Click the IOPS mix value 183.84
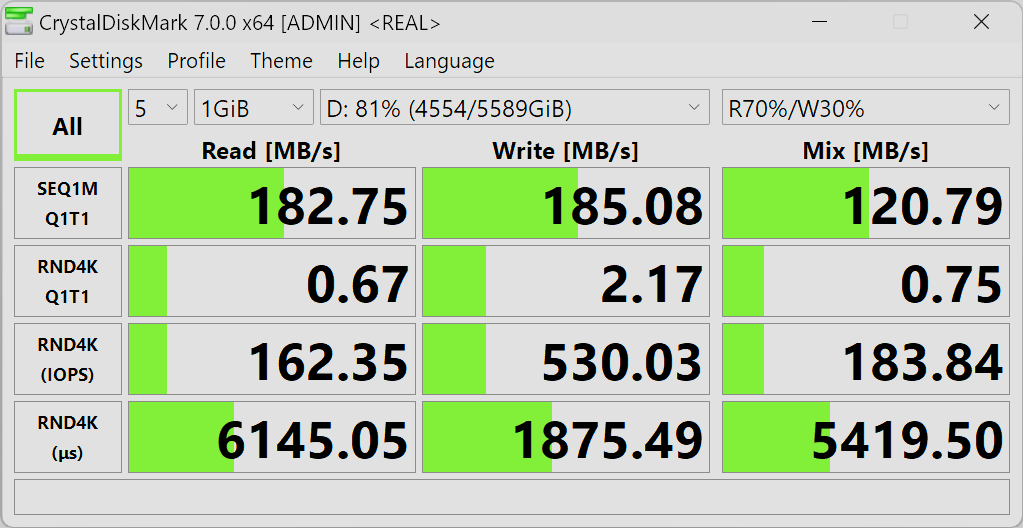The width and height of the screenshot is (1023, 528). 866,359
